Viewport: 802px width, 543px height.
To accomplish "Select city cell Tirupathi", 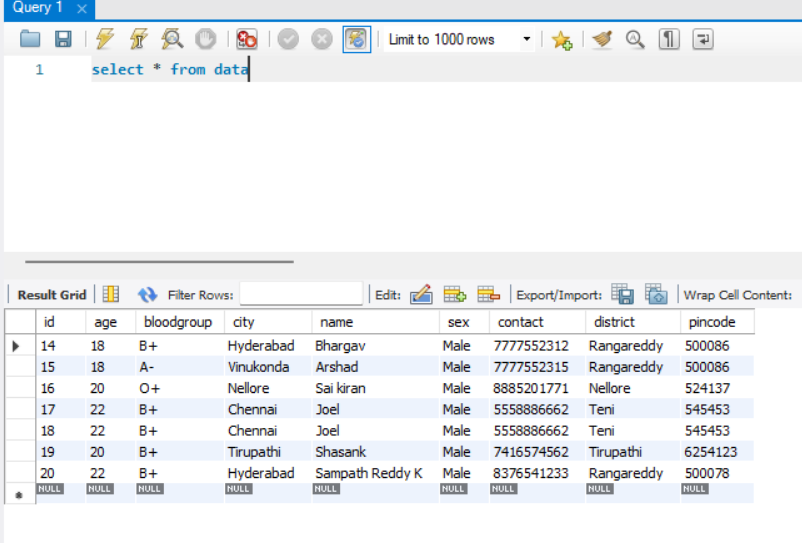I will pyautogui.click(x=268, y=452).
